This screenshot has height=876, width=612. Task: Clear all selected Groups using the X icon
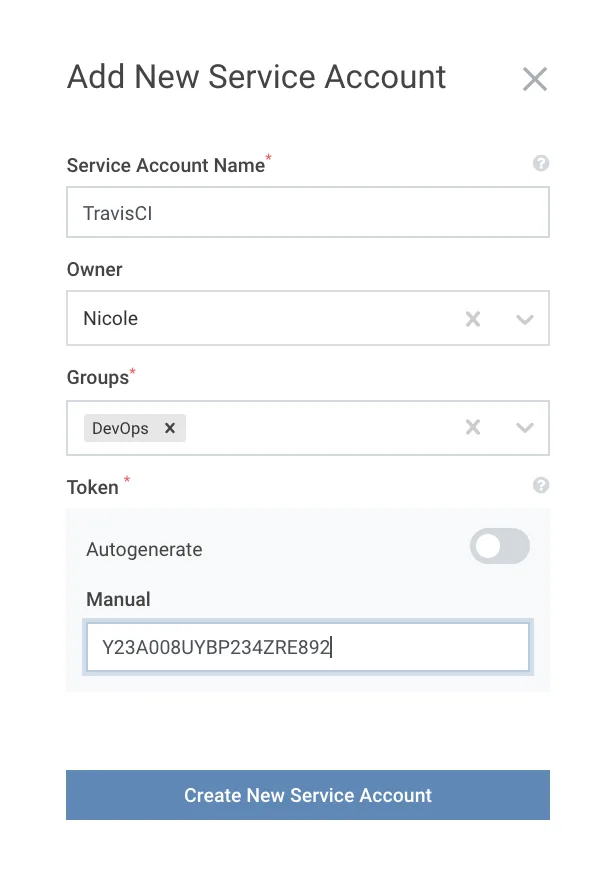[472, 427]
